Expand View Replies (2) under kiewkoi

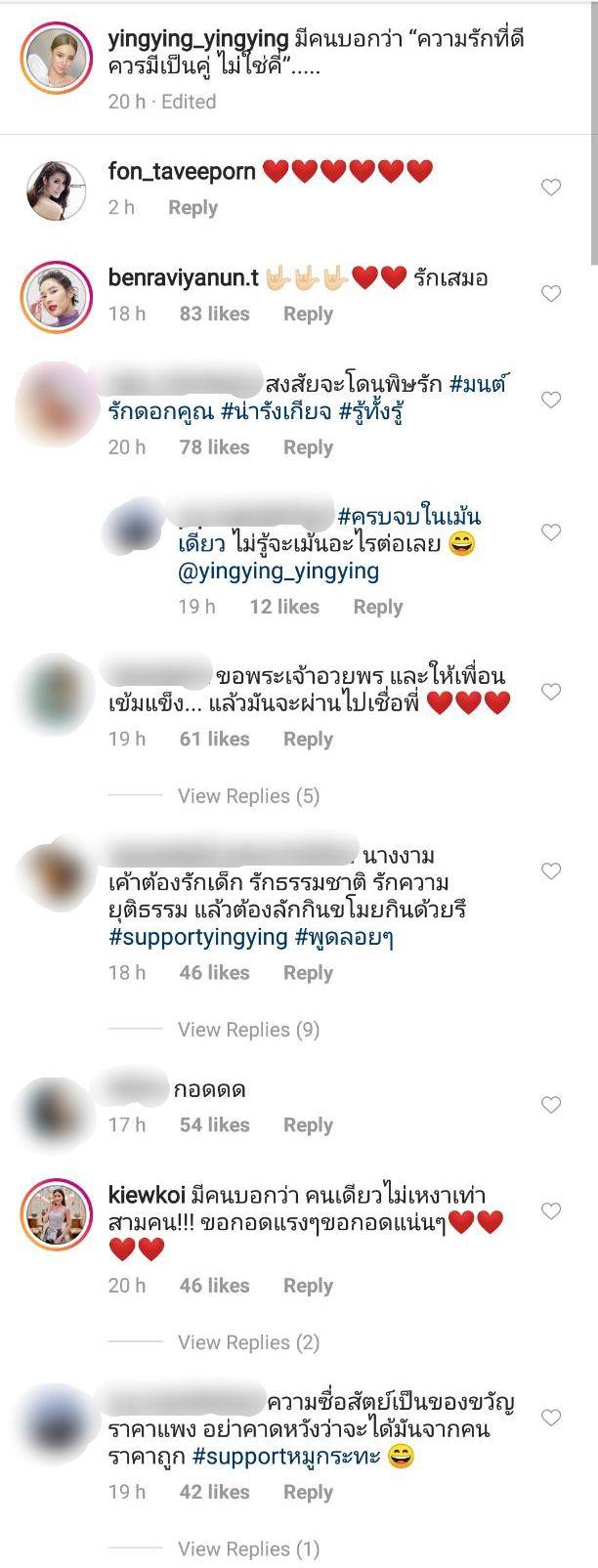point(248,1342)
